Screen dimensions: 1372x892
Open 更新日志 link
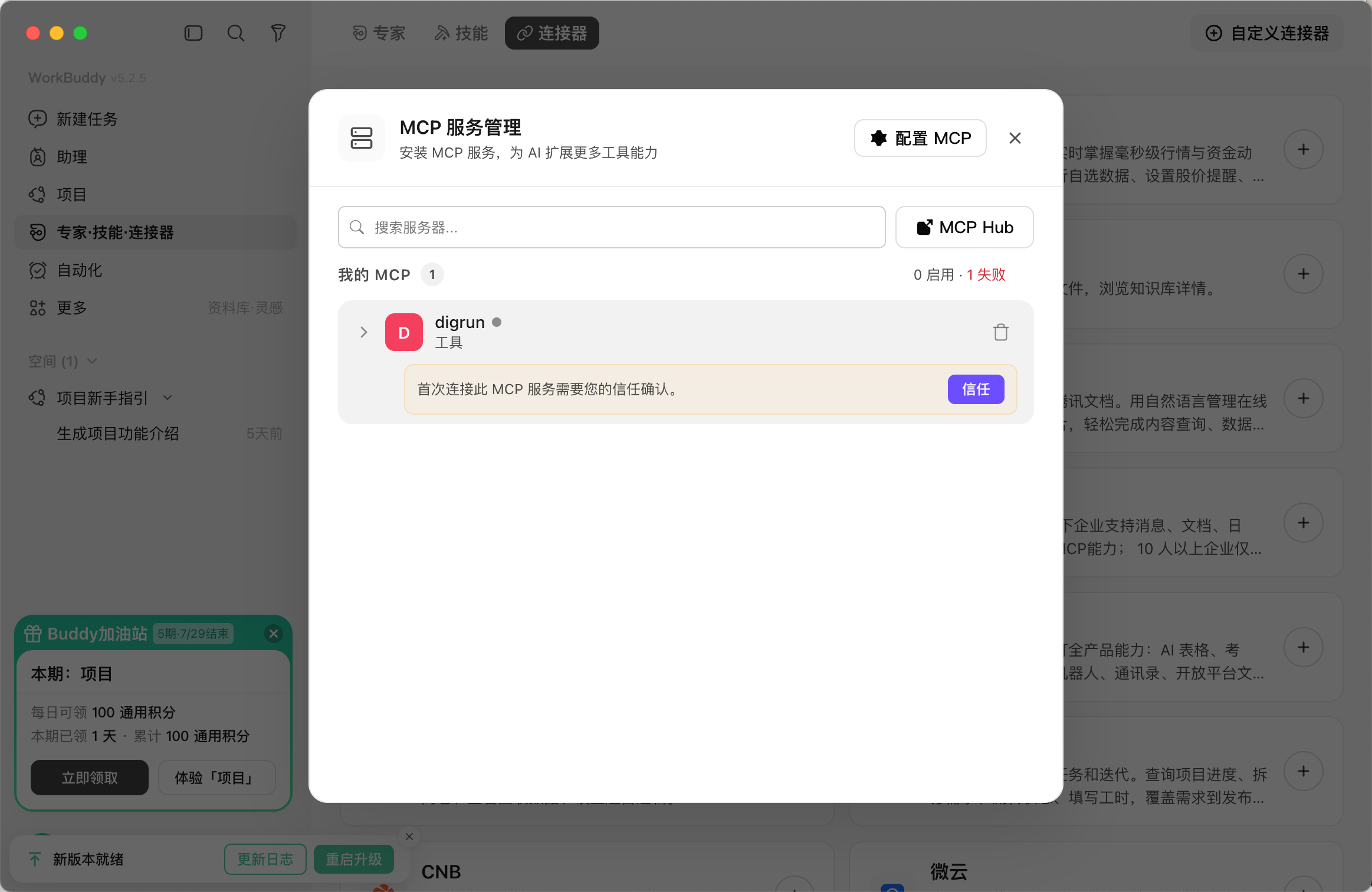(265, 859)
